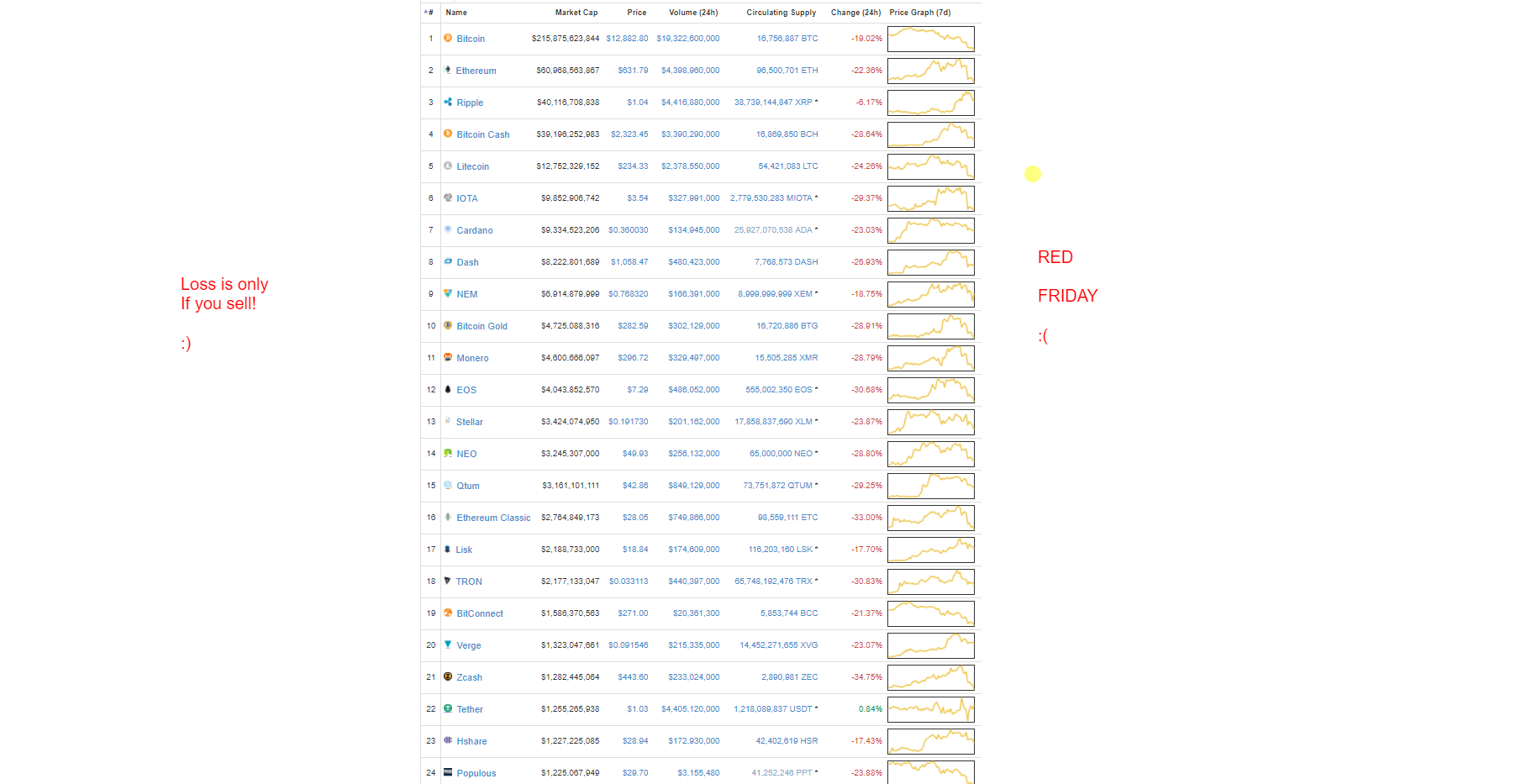Open Verge's 7-day price graph
The image size is (1521, 784).
931,645
